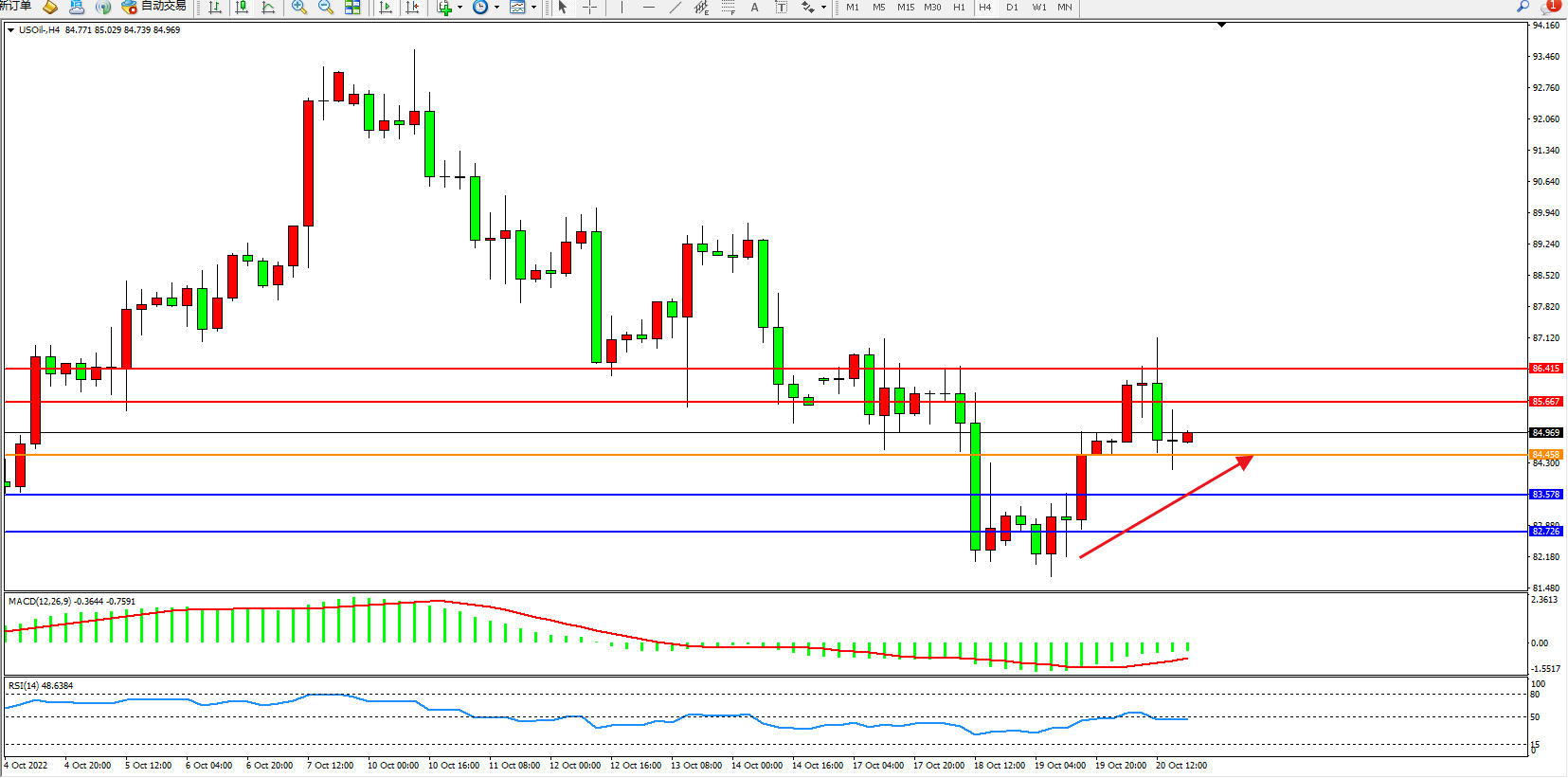The width and height of the screenshot is (1568, 778).
Task: Click the zoom out magnifier icon
Action: click(x=326, y=8)
